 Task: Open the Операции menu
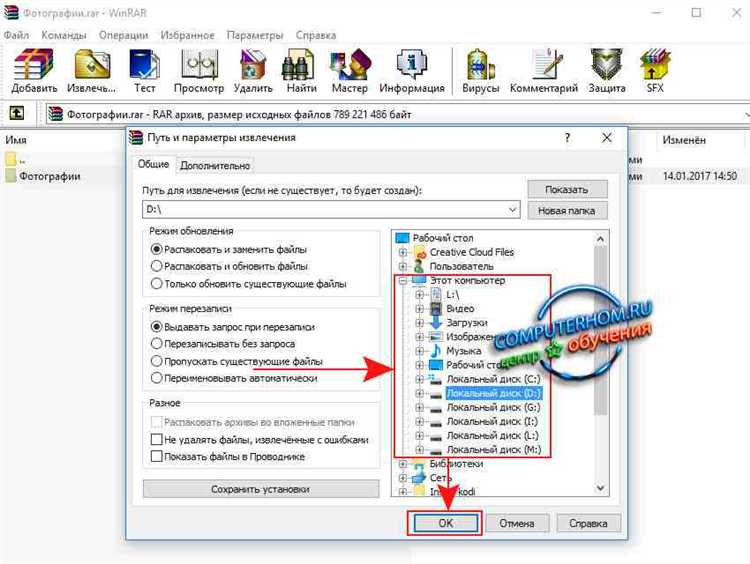pos(123,35)
